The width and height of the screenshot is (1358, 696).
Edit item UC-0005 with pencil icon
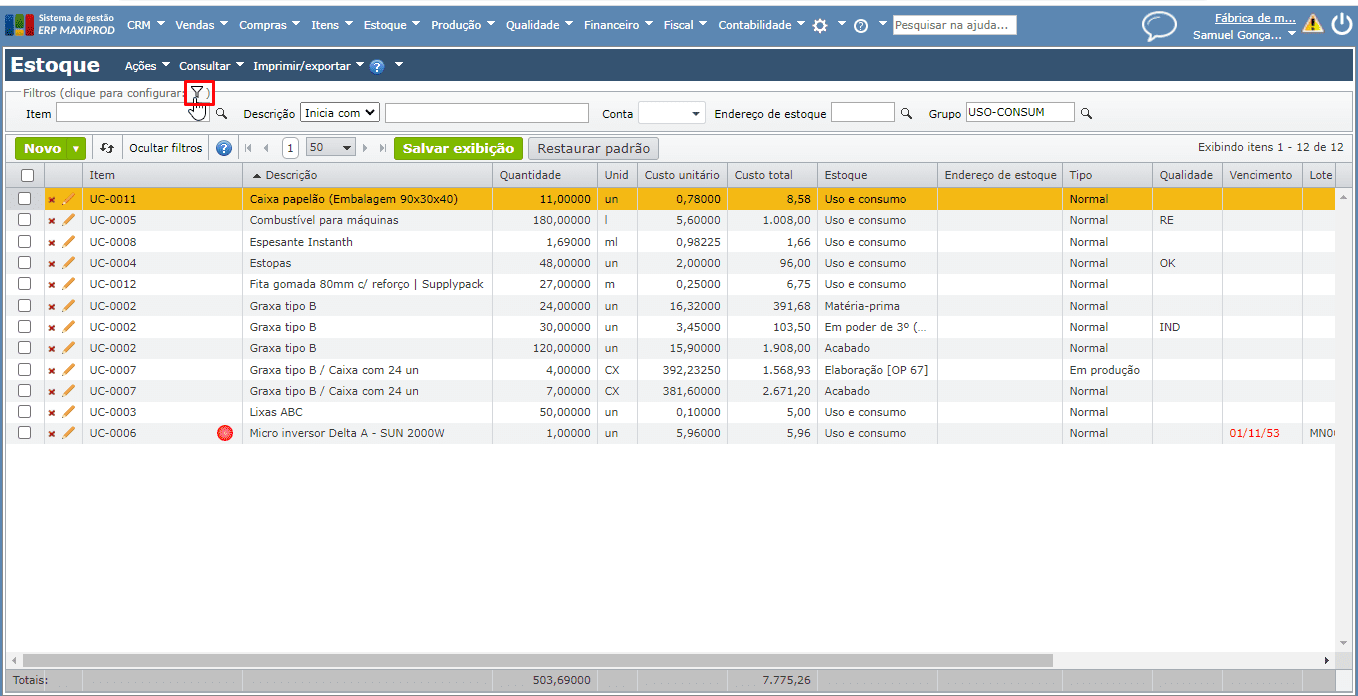pos(69,220)
